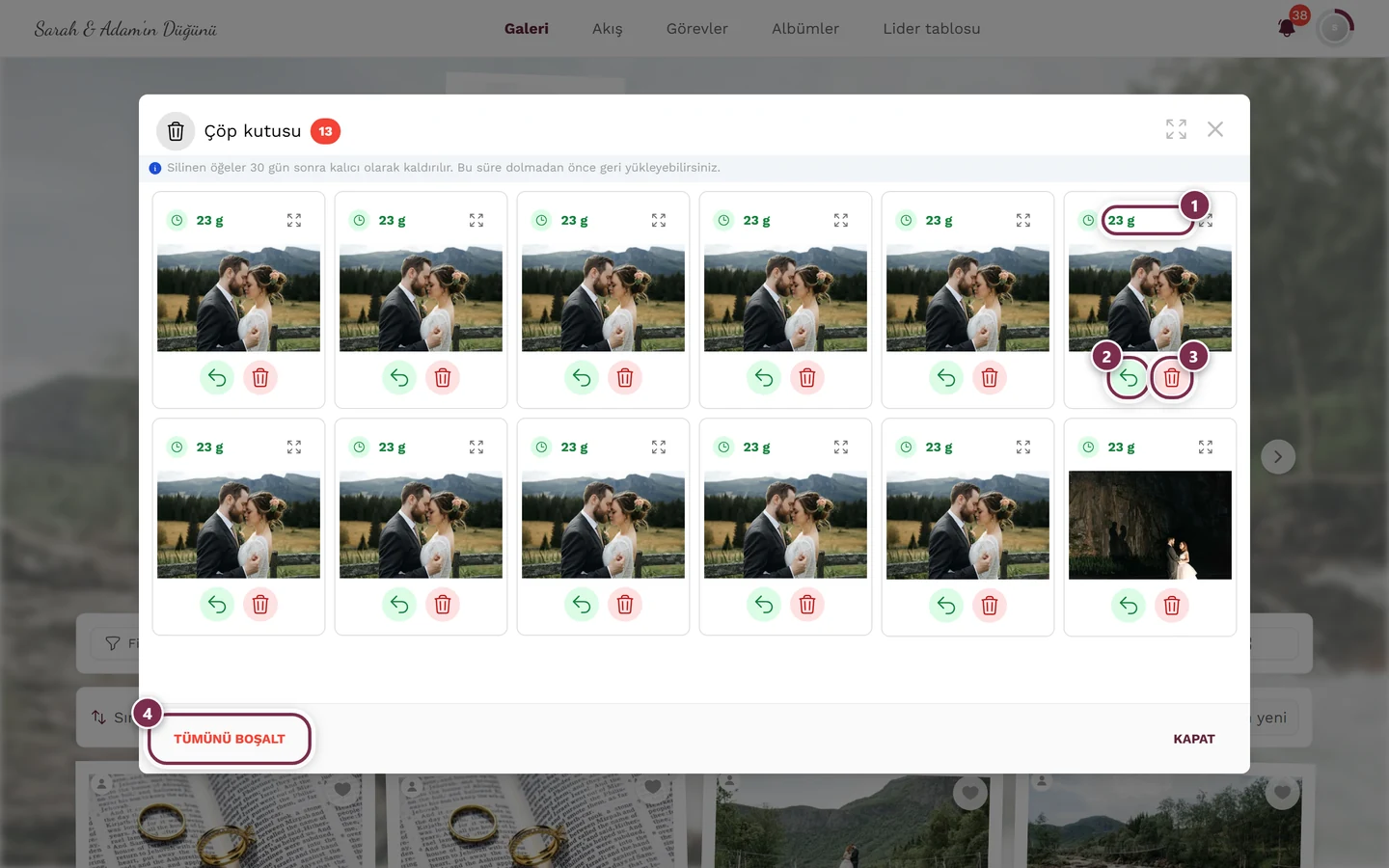Image resolution: width=1389 pixels, height=868 pixels.
Task: Expand the dark cave photo to fullscreen
Action: 1206,448
